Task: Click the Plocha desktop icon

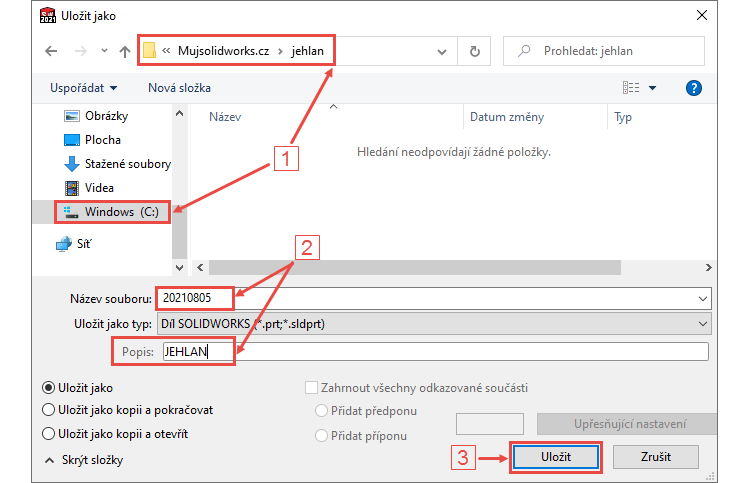Action: point(72,140)
